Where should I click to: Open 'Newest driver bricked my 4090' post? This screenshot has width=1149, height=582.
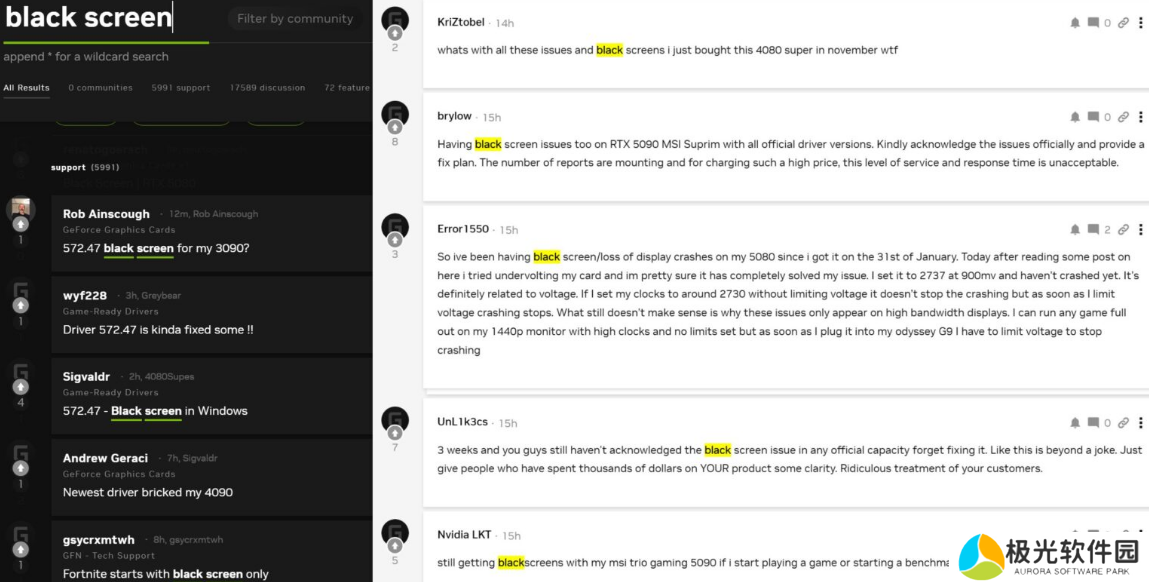(148, 493)
